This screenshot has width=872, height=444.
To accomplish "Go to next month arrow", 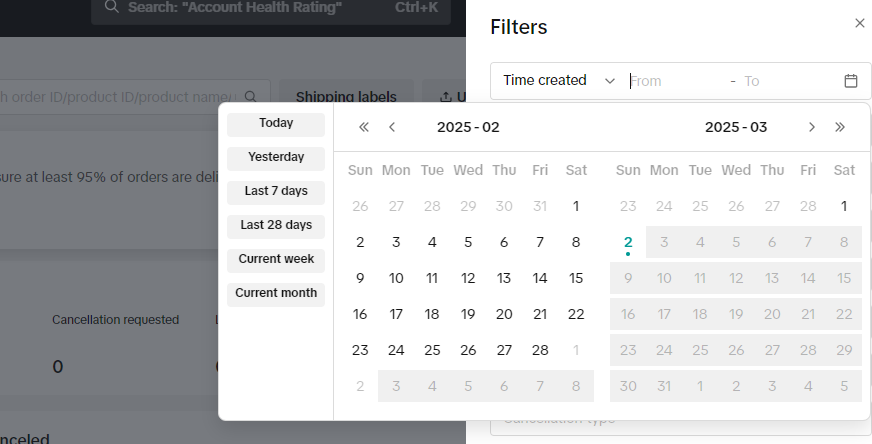I will [x=812, y=127].
